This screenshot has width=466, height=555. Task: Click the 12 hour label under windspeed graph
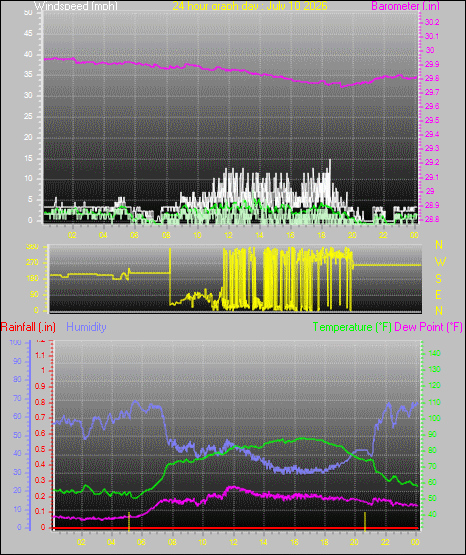pyautogui.click(x=228, y=235)
